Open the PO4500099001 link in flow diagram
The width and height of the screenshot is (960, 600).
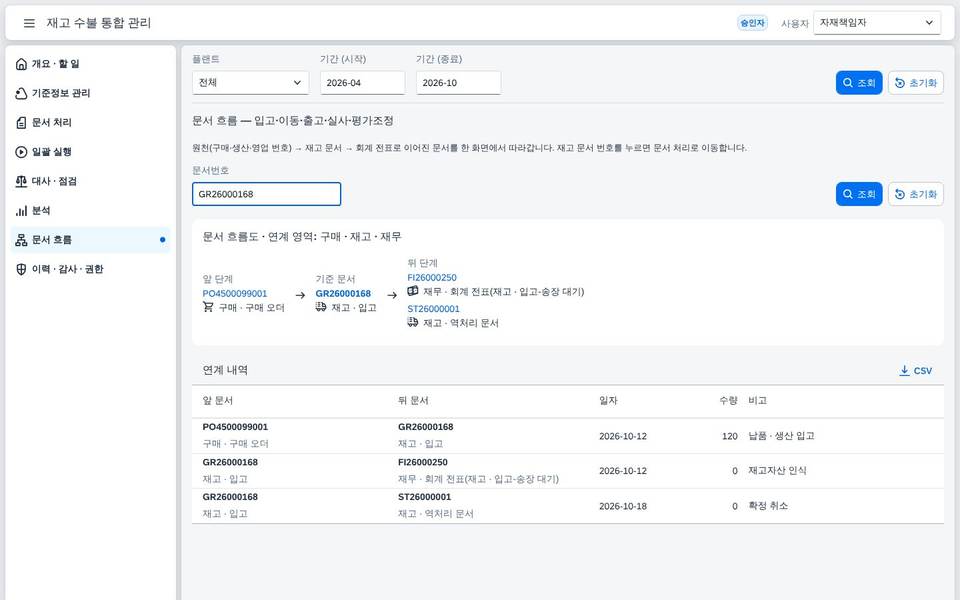234,294
